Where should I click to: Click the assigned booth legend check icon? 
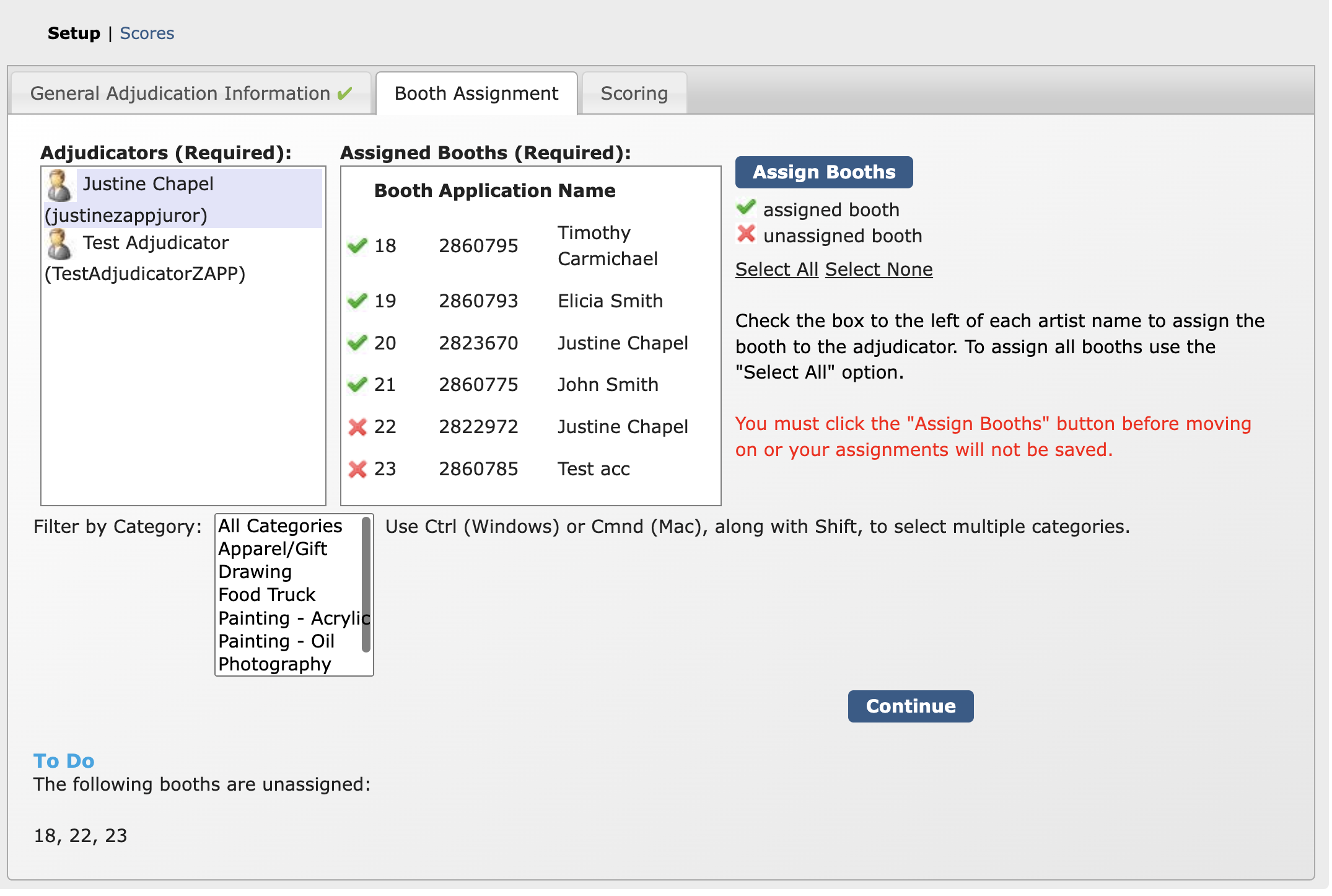pyautogui.click(x=746, y=208)
